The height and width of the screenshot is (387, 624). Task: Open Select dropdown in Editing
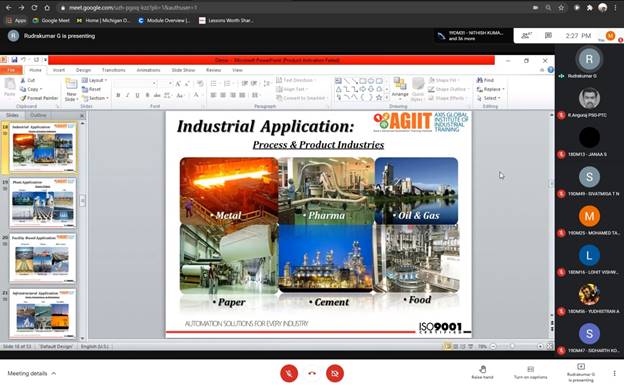pyautogui.click(x=489, y=98)
